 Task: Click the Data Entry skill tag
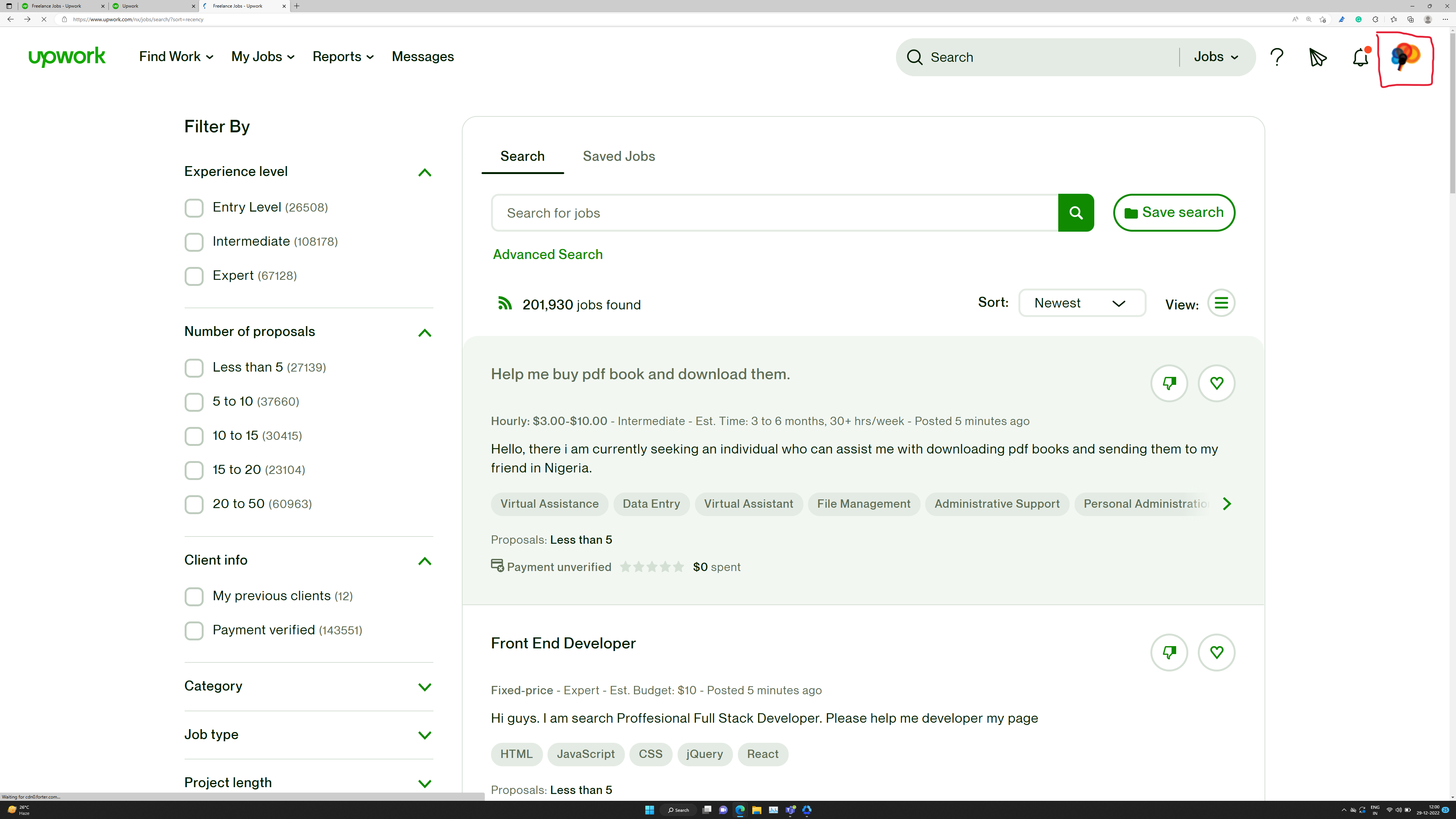point(651,504)
